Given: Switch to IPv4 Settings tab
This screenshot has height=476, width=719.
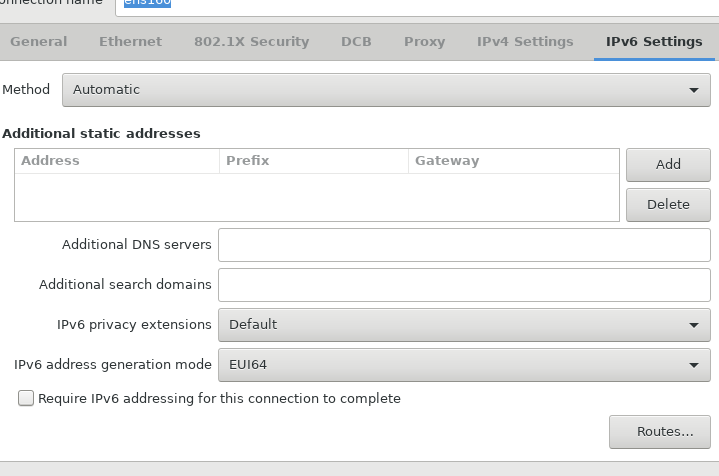Looking at the screenshot, I should 525,42.
